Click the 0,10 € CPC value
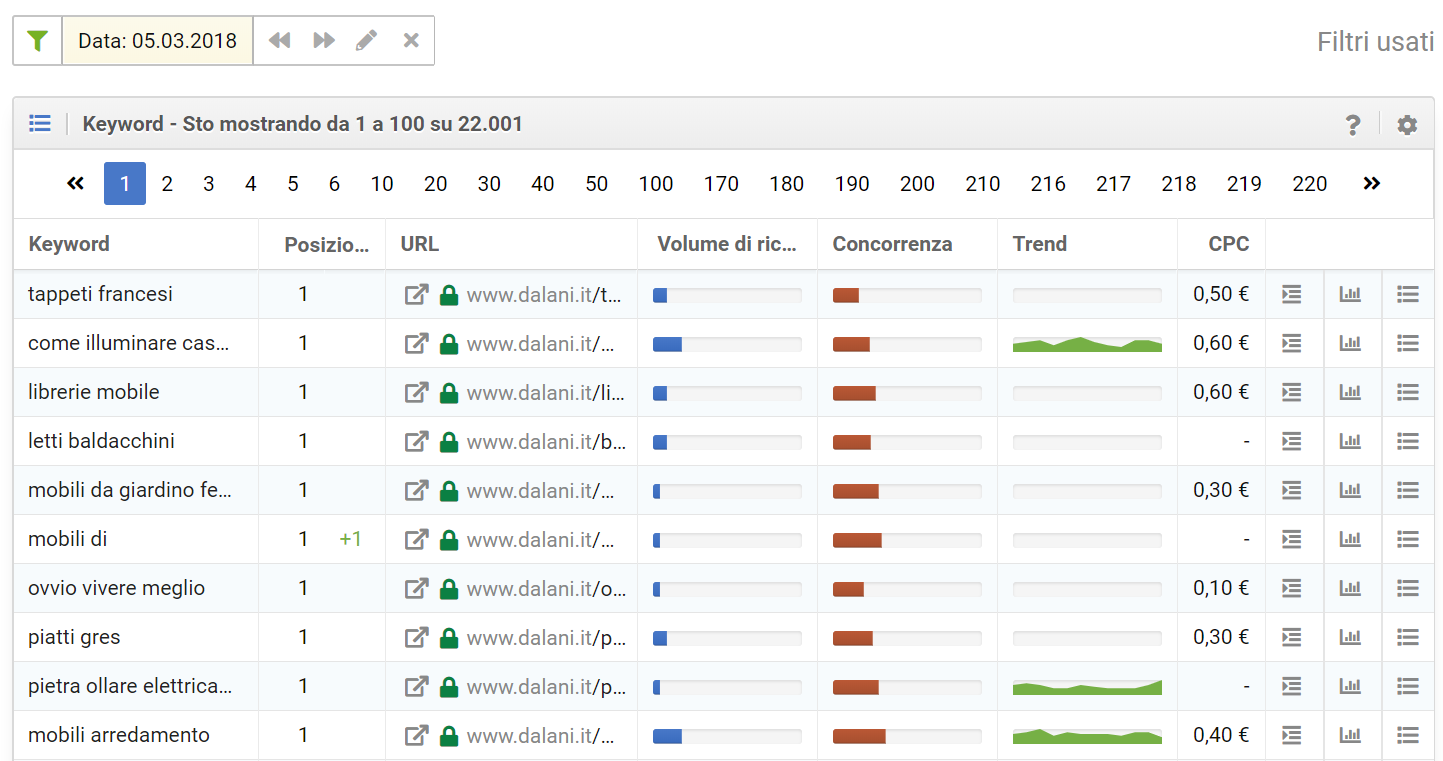The image size is (1443, 761). (x=1221, y=588)
